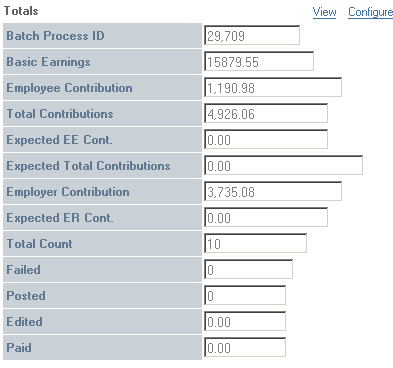Focus the Employer Contribution field
393x368 pixels.
tap(273, 191)
